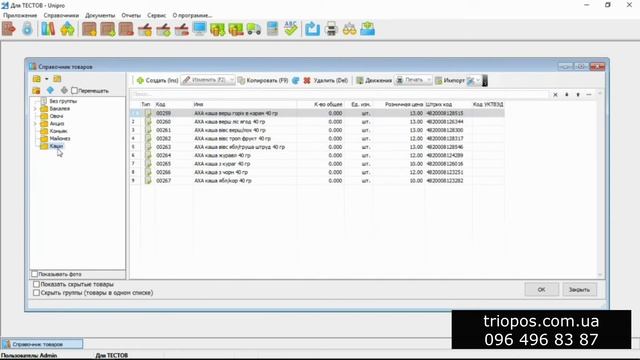The image size is (640, 360).
Task: Enable the Переместить checkbox
Action: (74, 90)
